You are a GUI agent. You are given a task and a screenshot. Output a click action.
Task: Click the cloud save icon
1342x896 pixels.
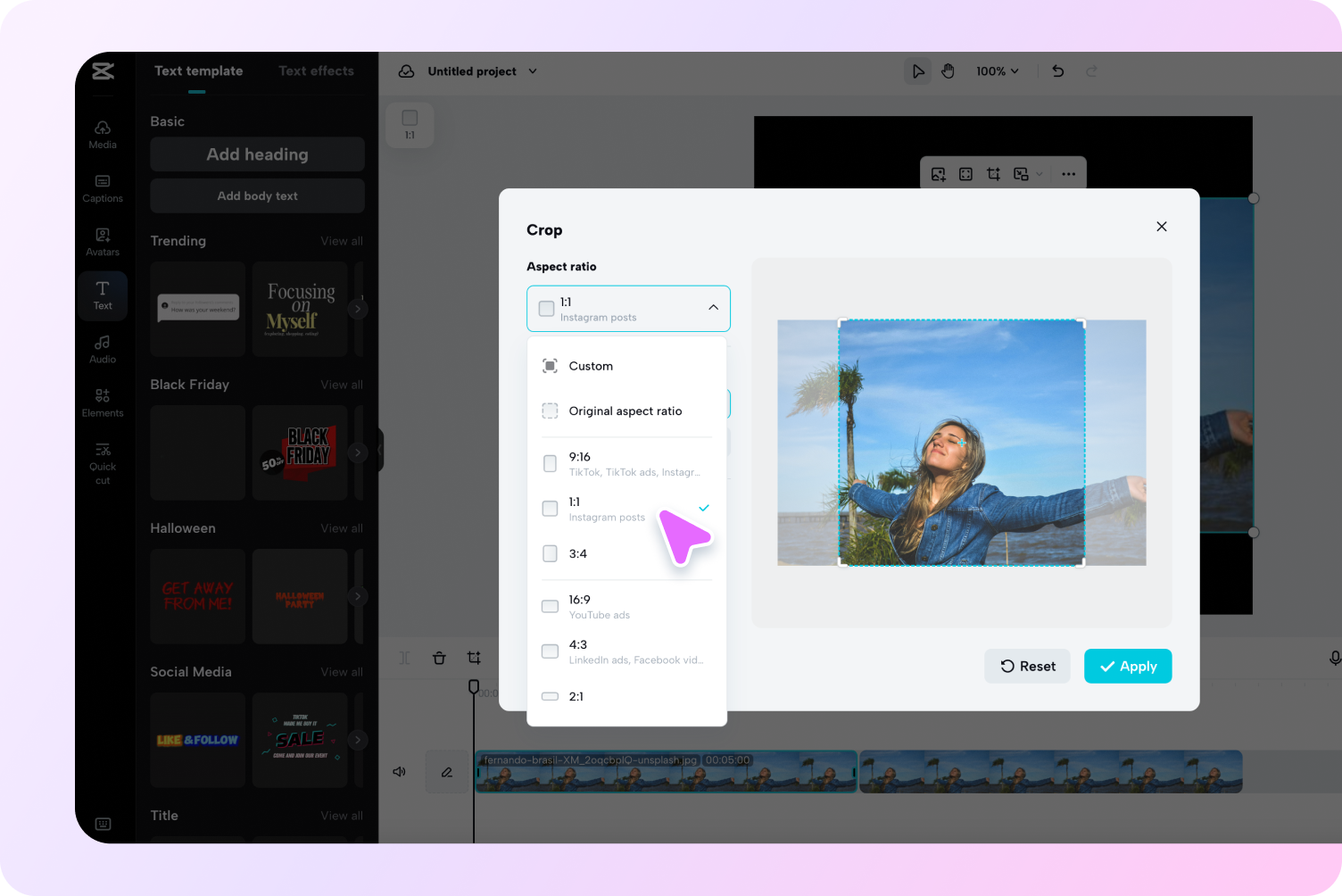[x=406, y=71]
